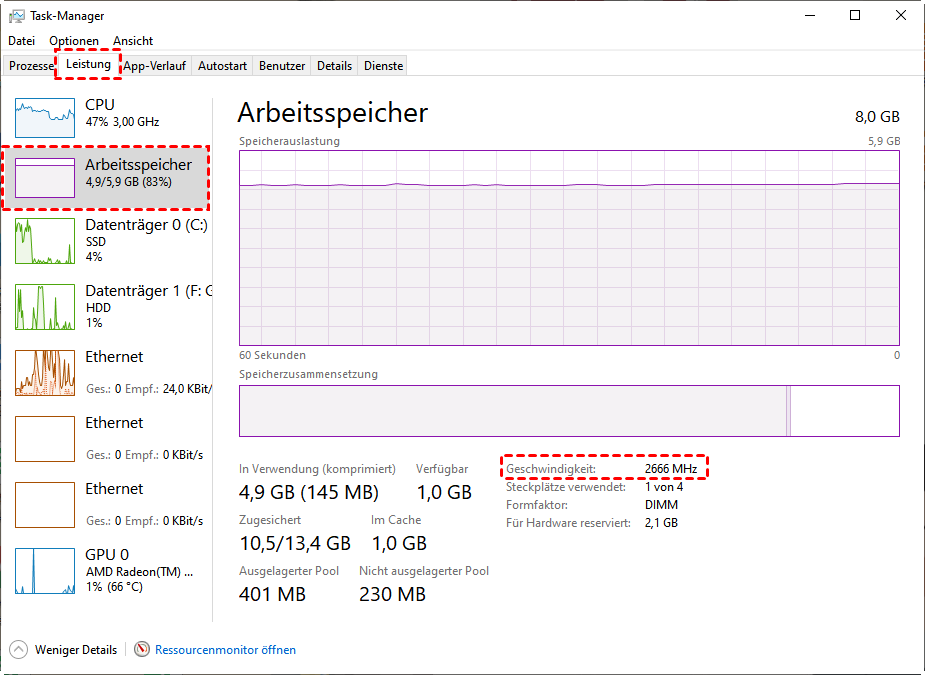Select the CPU performance graph thumbnail

click(x=45, y=118)
